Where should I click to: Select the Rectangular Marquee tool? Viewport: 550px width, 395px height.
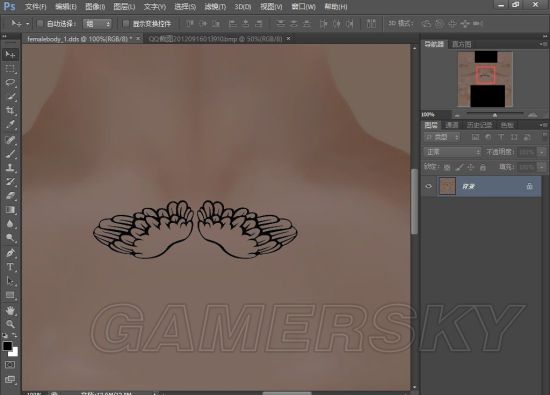click(x=10, y=68)
